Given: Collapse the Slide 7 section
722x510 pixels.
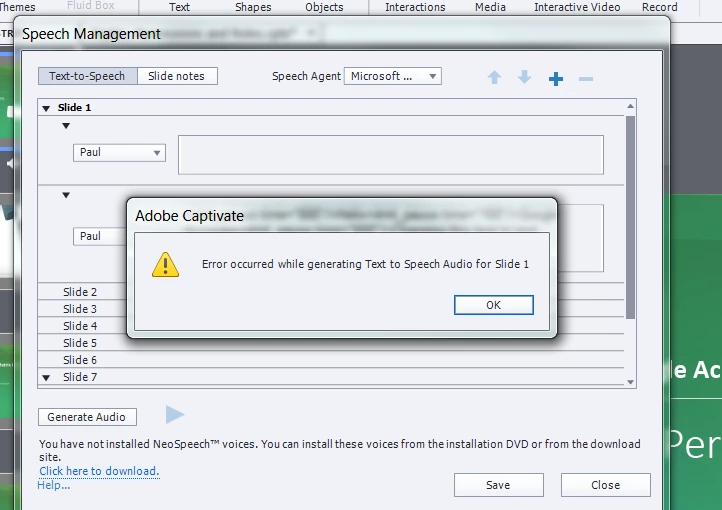Looking at the screenshot, I should pyautogui.click(x=46, y=378).
